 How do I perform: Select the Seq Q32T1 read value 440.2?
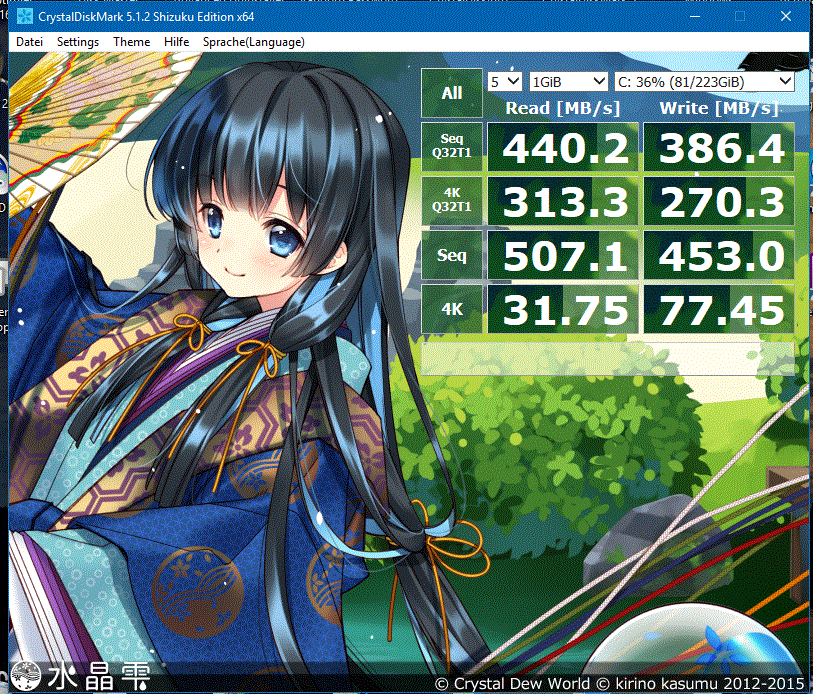[563, 147]
